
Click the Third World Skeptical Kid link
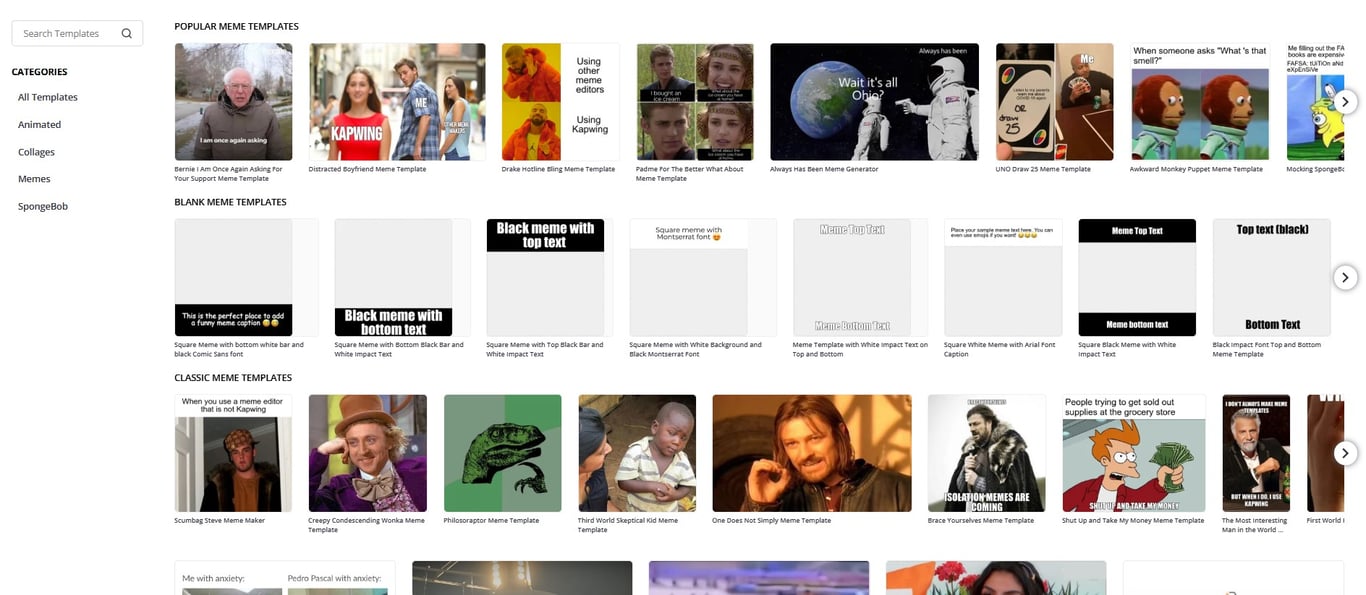point(628,525)
